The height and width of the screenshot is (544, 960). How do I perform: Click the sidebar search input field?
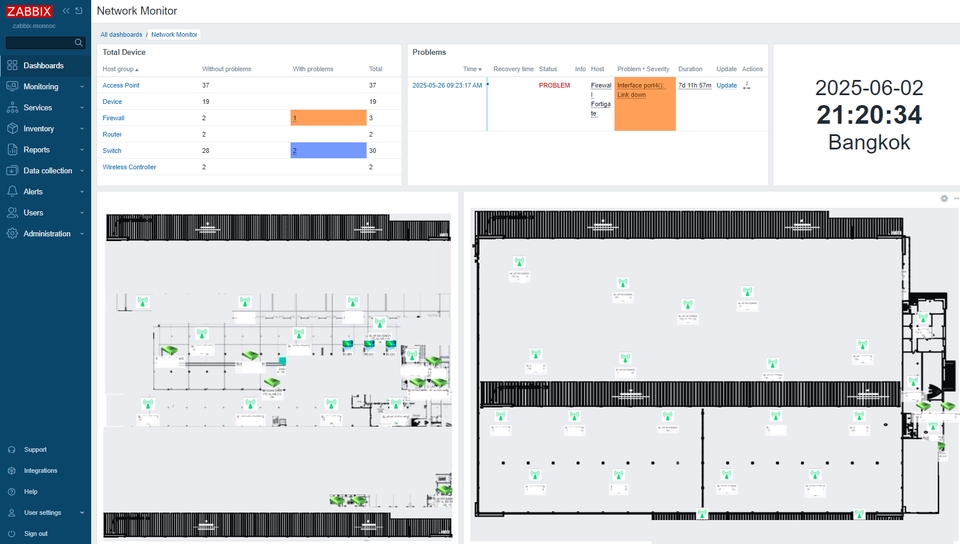coord(40,42)
